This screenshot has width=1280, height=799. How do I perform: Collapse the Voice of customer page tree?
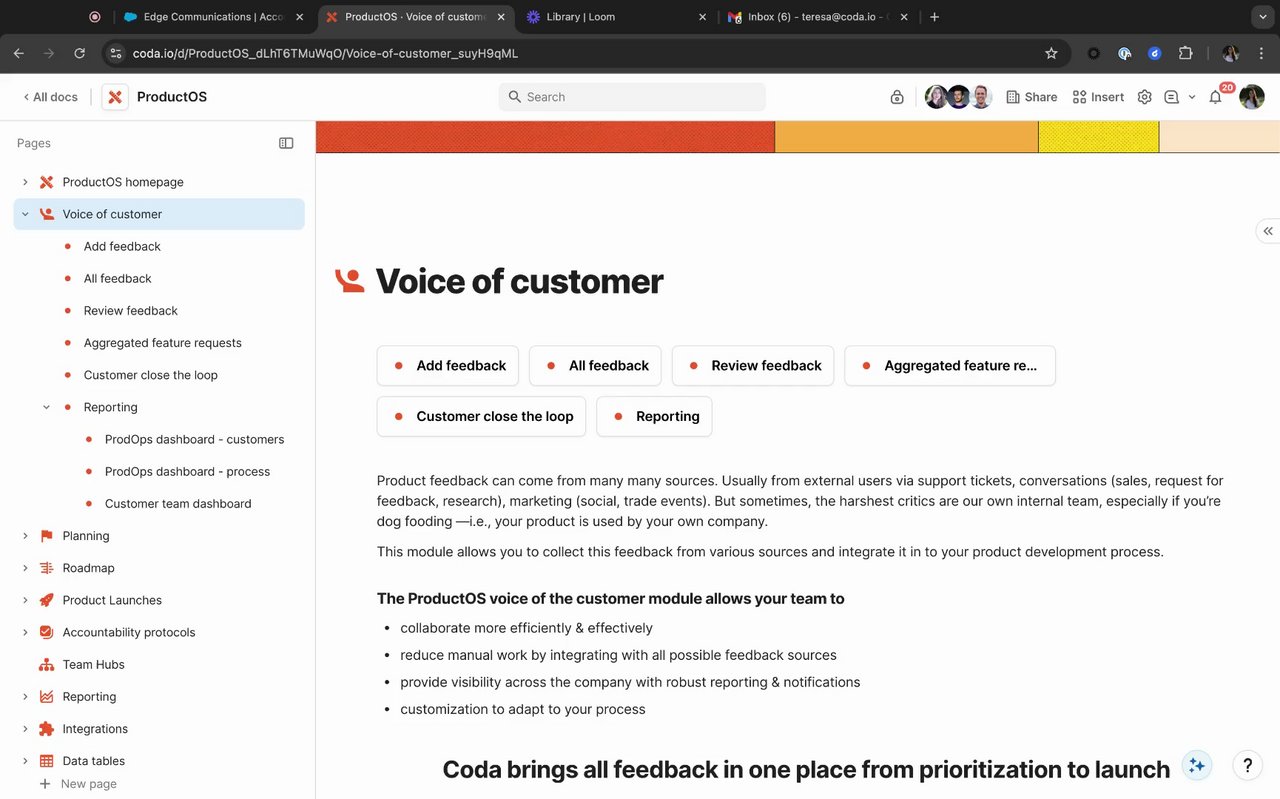point(25,214)
